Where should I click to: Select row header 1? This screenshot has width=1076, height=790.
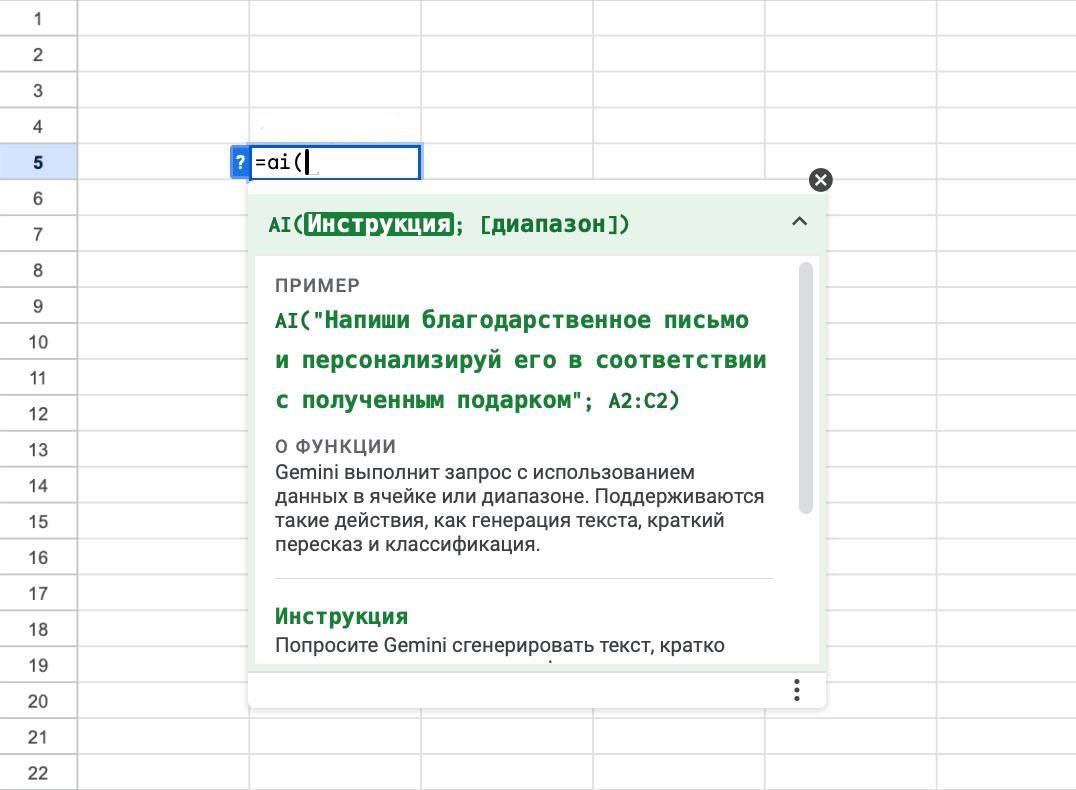(x=38, y=19)
